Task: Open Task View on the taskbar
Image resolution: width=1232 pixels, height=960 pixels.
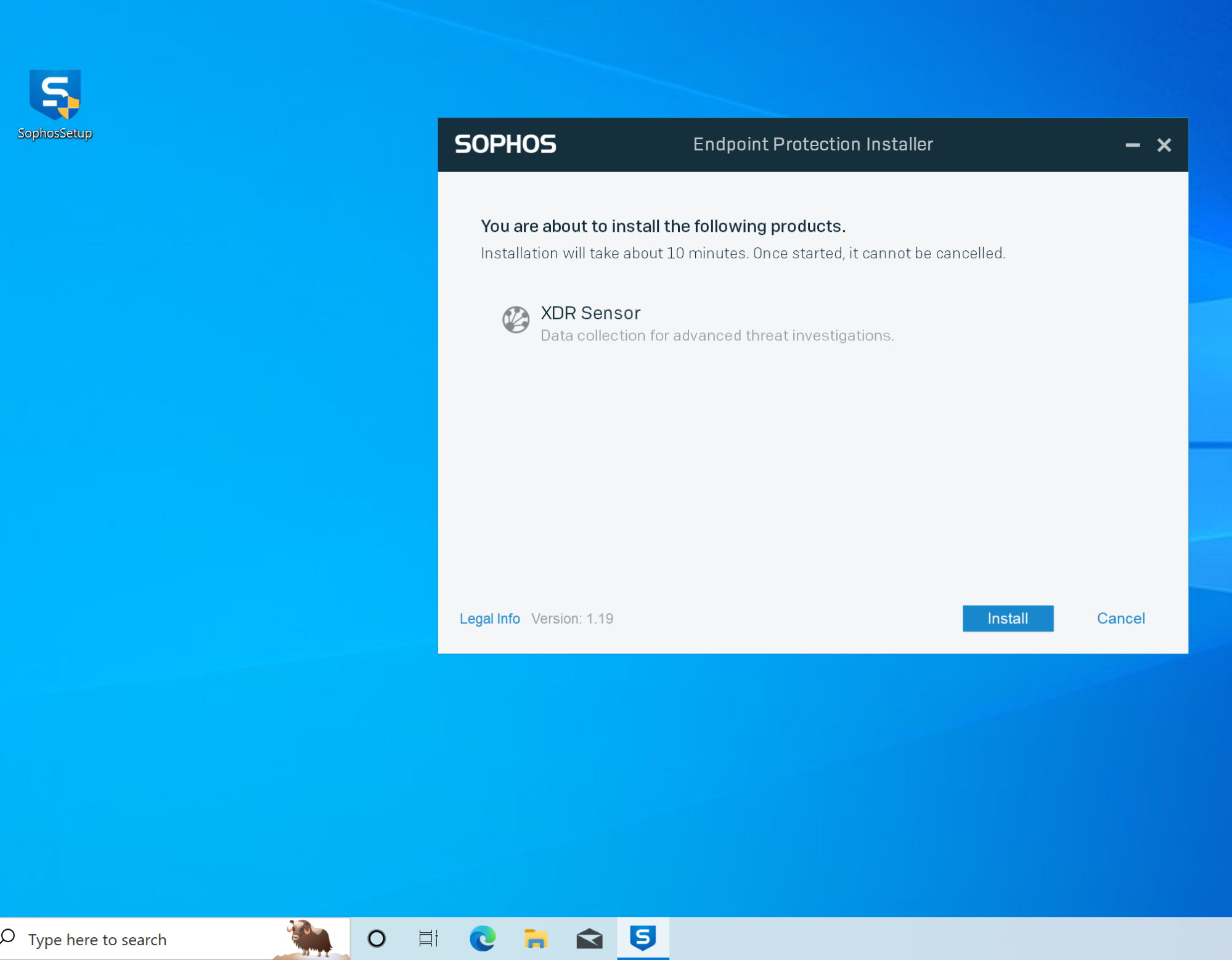Action: [428, 938]
